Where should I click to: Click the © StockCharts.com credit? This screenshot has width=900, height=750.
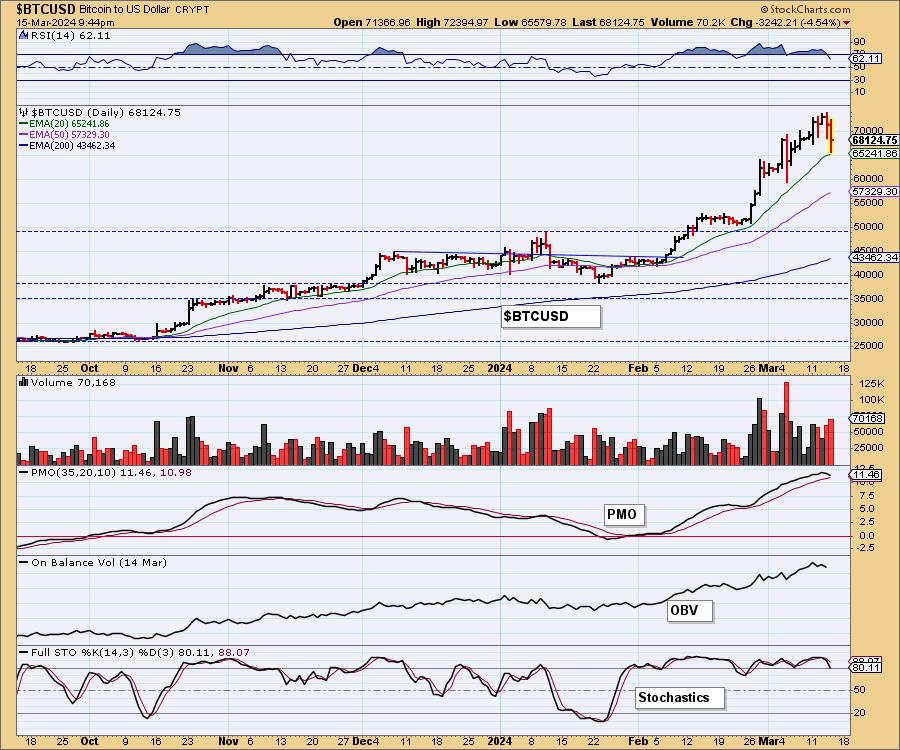point(806,9)
